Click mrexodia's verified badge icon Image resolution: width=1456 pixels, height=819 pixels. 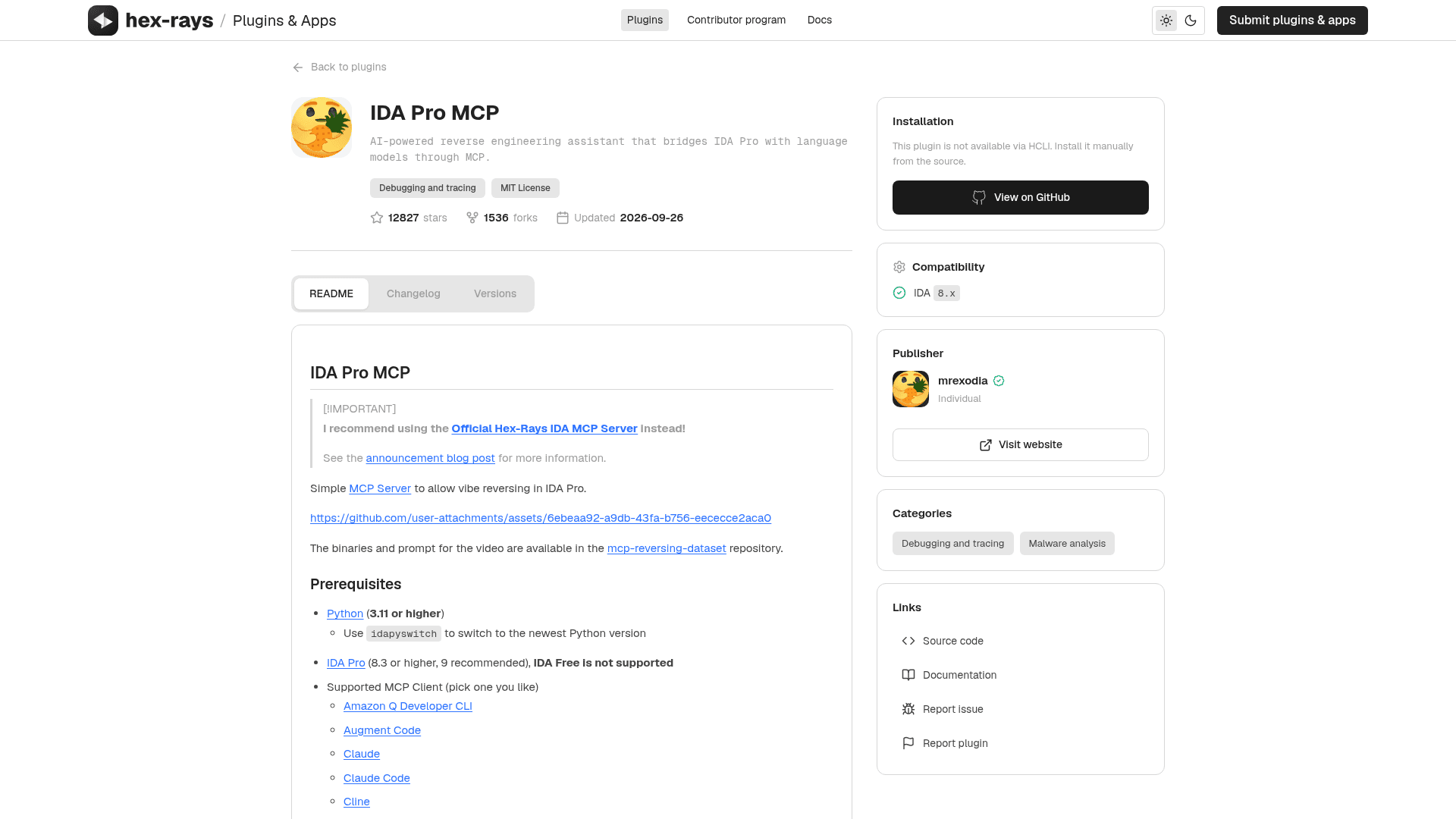[999, 381]
